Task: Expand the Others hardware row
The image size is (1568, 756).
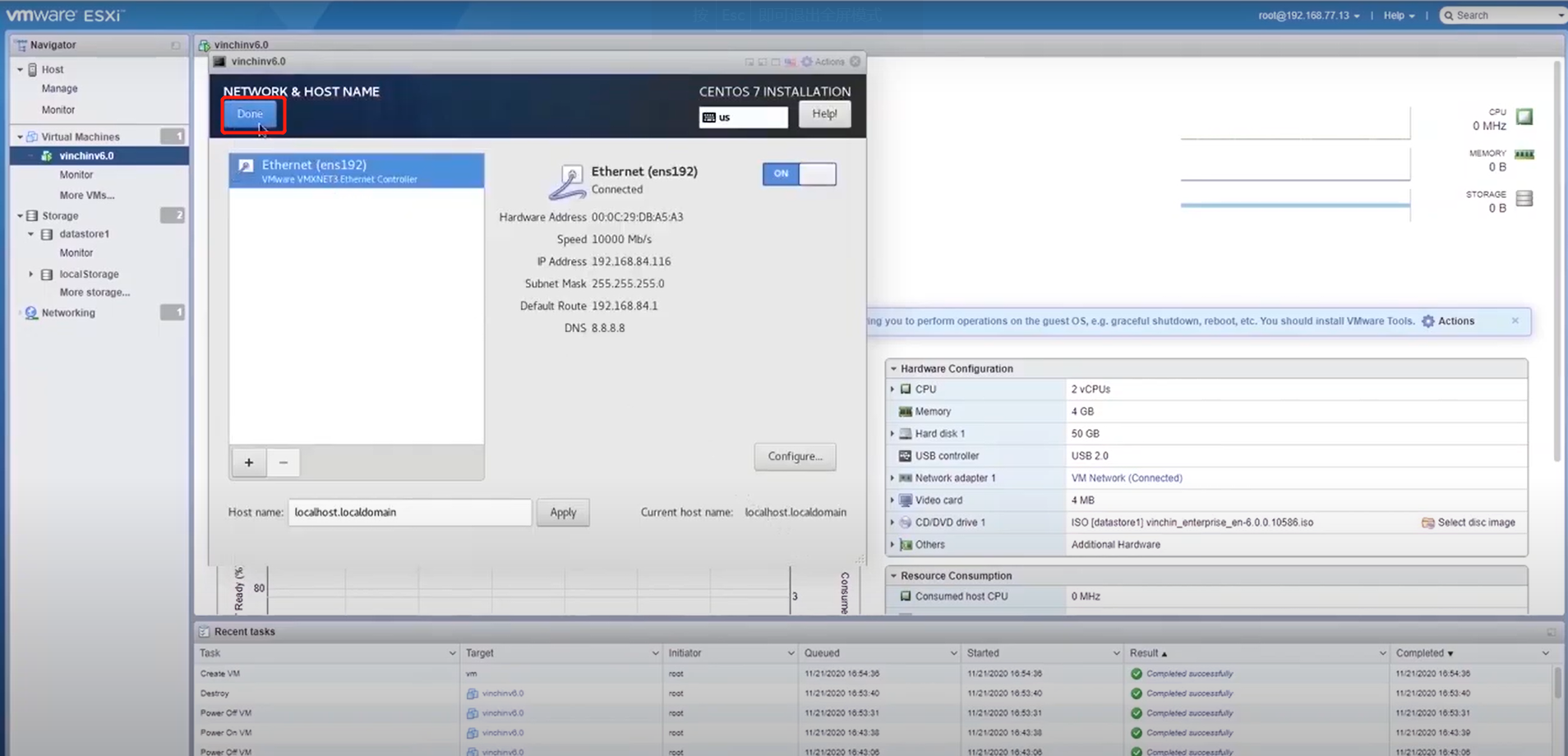Action: tap(892, 545)
